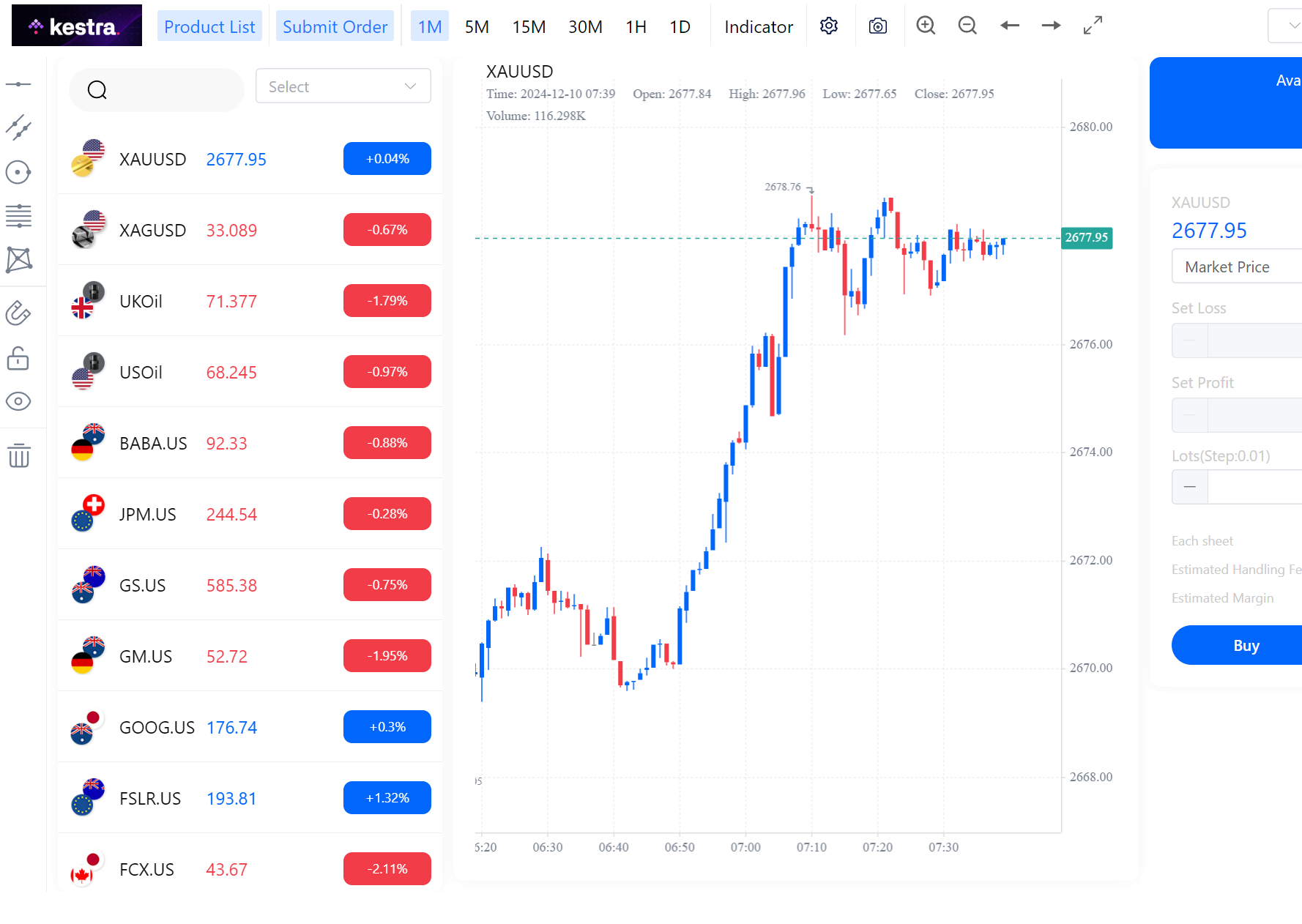Toggle the drawing lock icon
This screenshot has width=1302, height=924.
click(18, 359)
